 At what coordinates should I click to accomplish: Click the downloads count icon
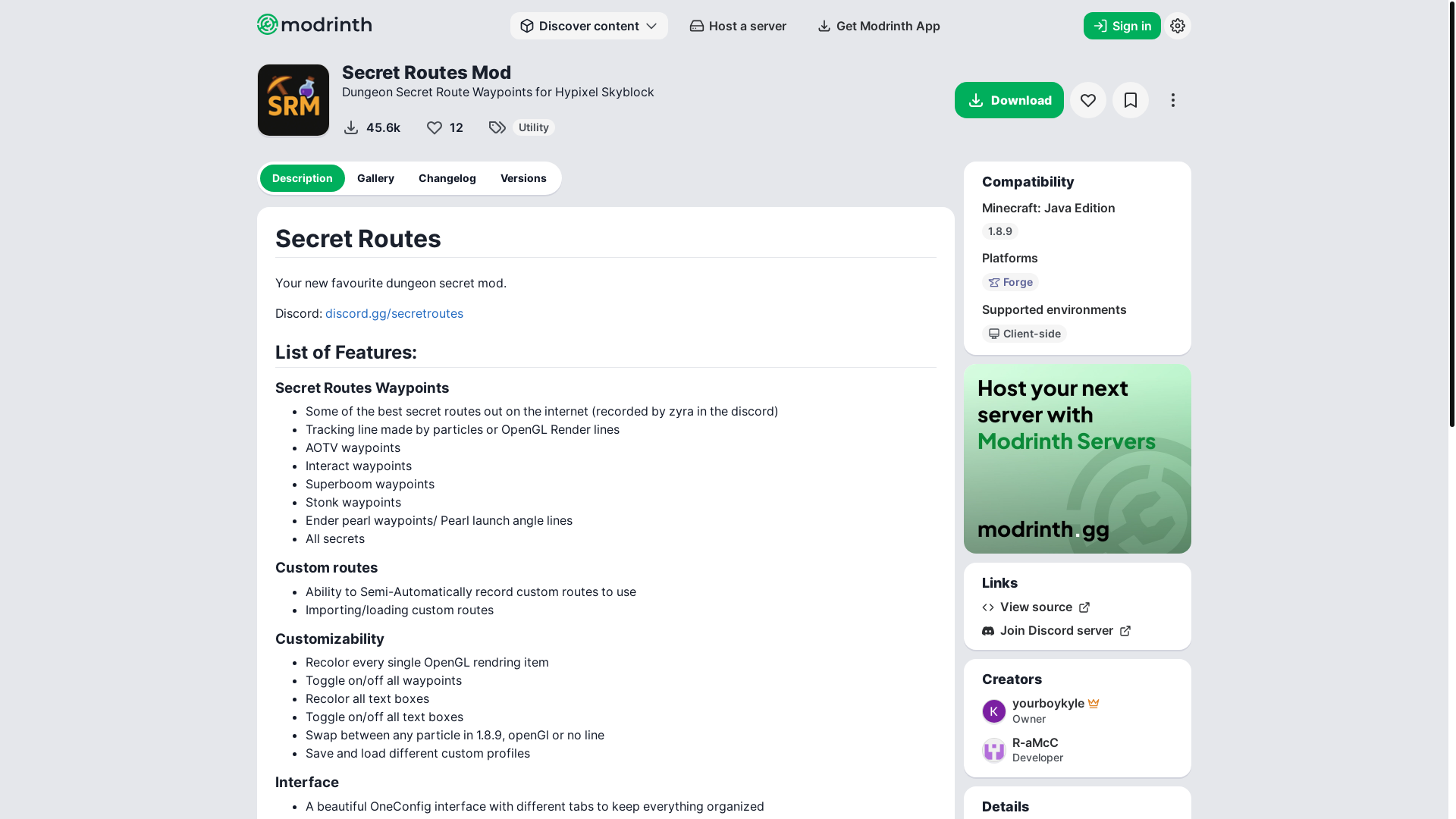coord(350,127)
